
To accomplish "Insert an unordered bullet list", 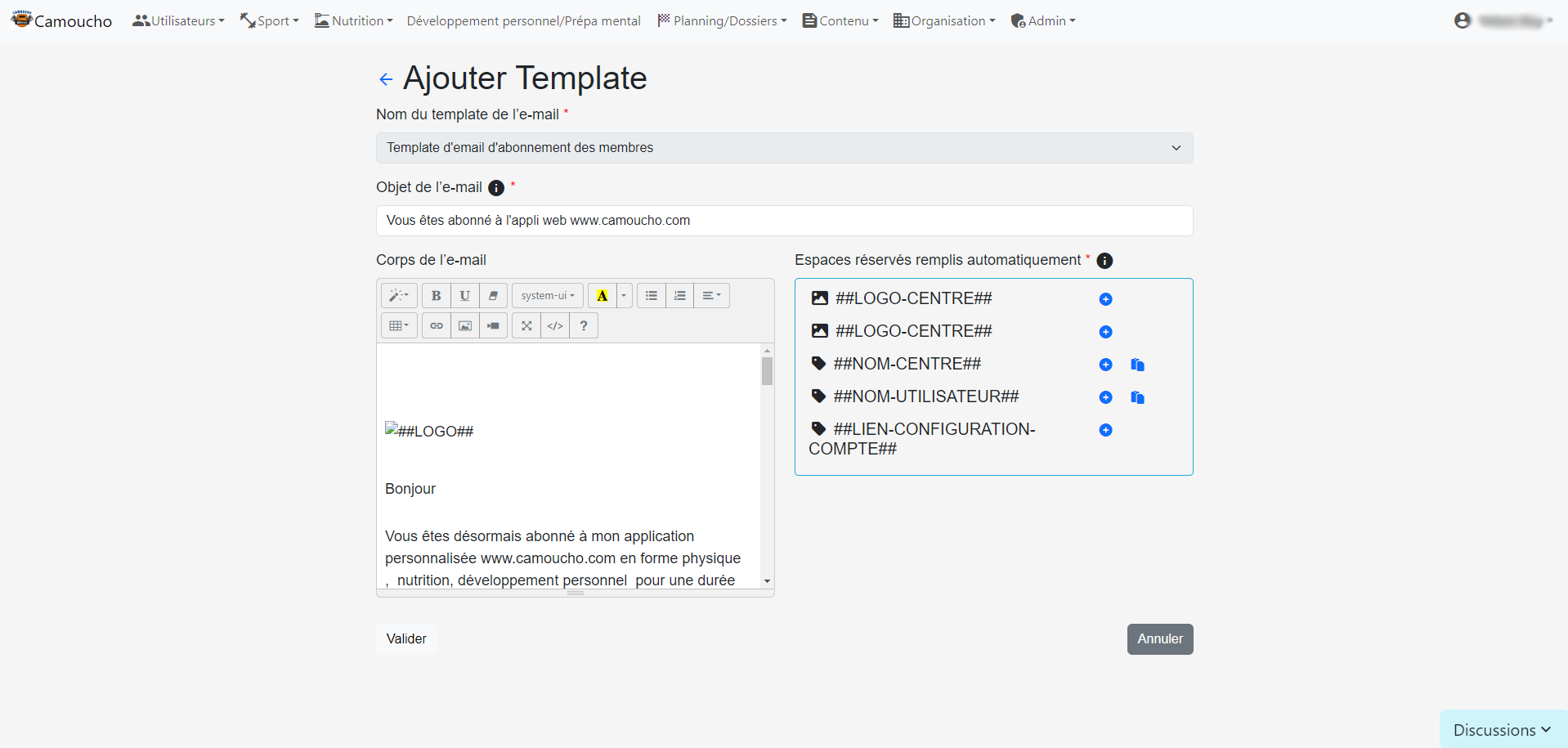I will [652, 295].
